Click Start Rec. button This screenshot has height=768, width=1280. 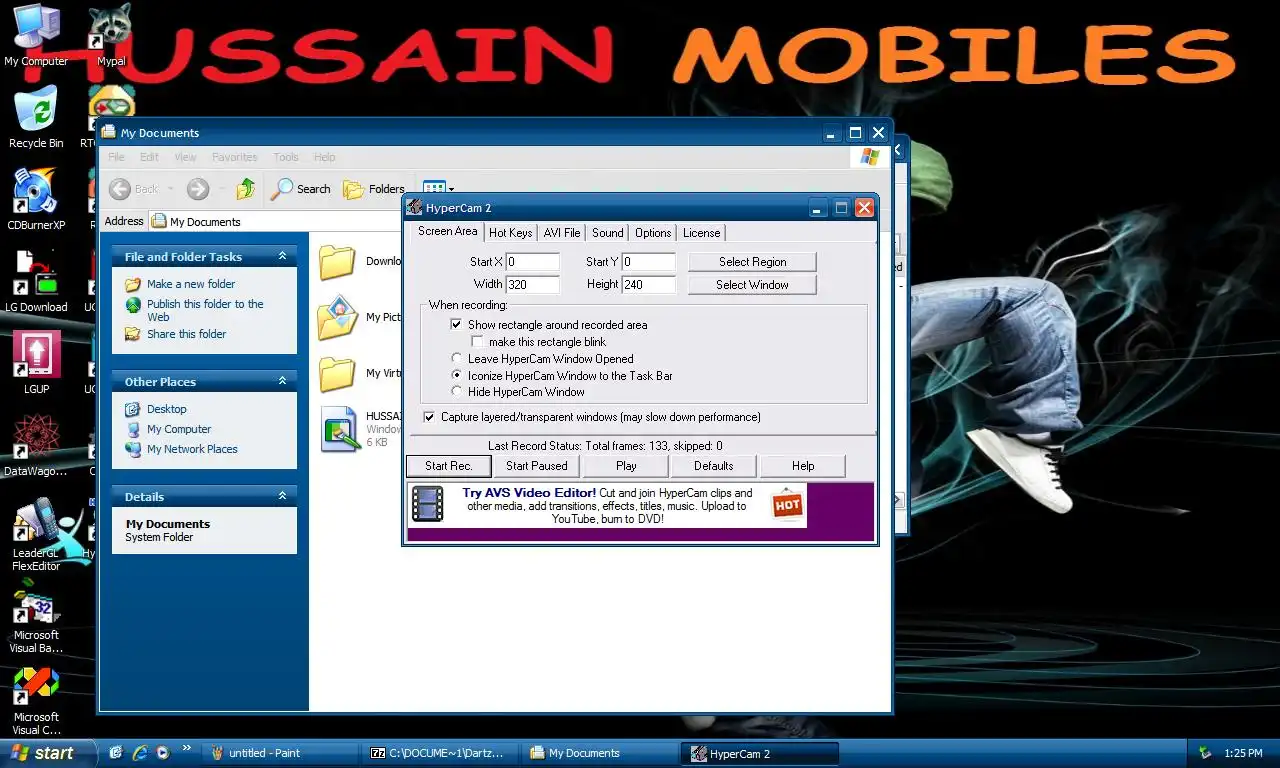click(449, 466)
